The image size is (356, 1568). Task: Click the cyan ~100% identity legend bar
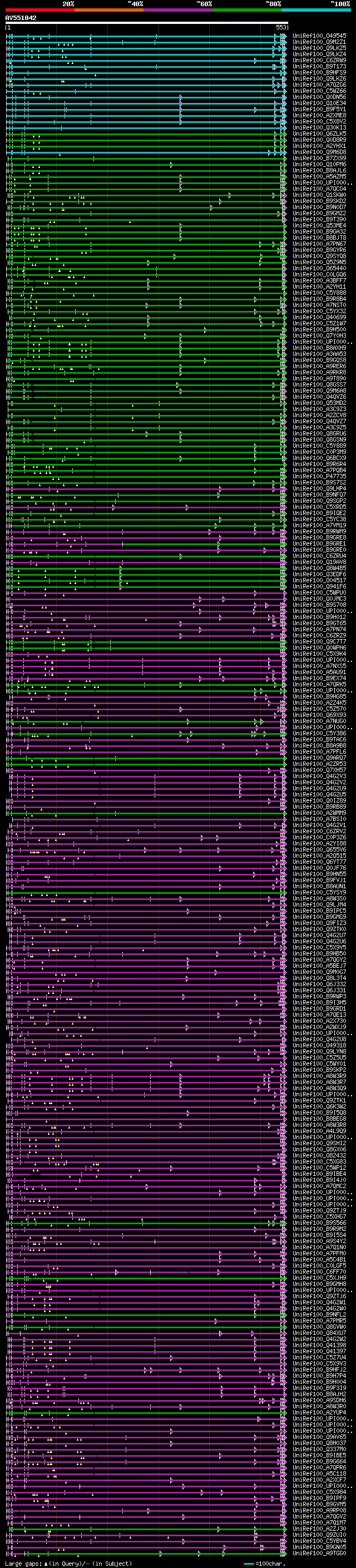click(316, 10)
